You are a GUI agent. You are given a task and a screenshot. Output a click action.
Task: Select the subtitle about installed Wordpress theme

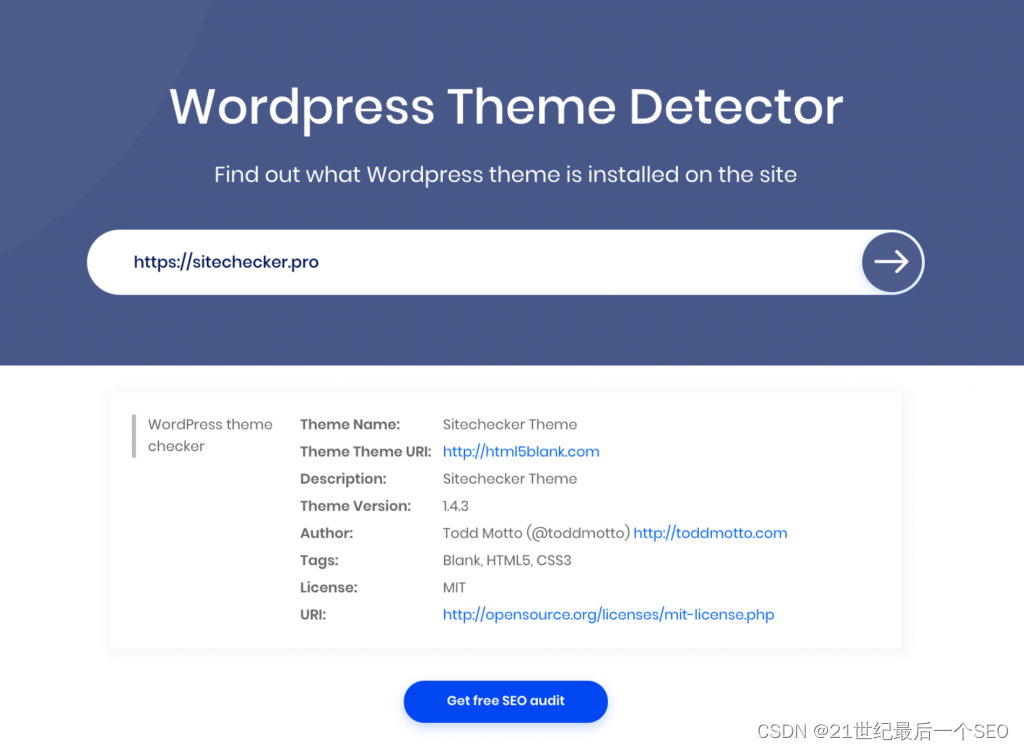click(505, 174)
